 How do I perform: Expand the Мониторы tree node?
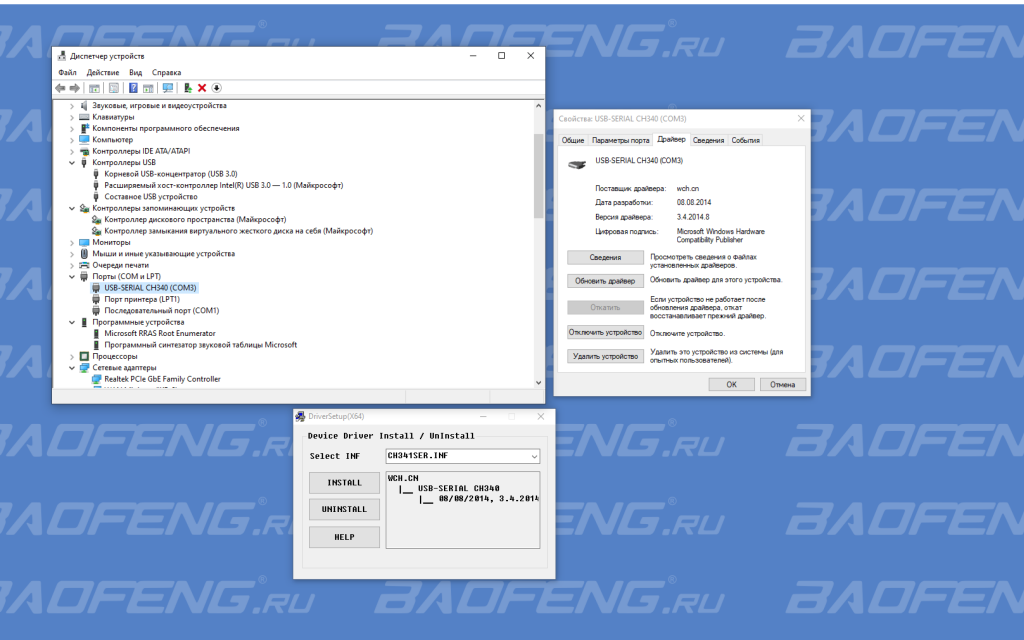pyautogui.click(x=71, y=242)
